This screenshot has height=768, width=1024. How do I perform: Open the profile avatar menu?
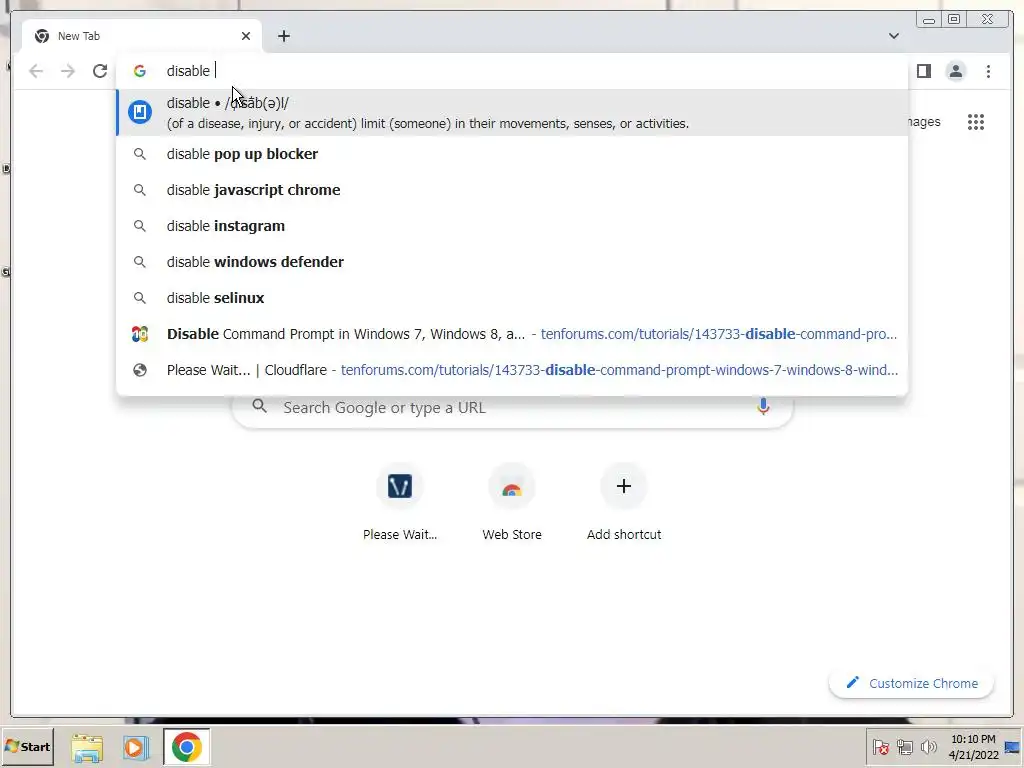955,71
